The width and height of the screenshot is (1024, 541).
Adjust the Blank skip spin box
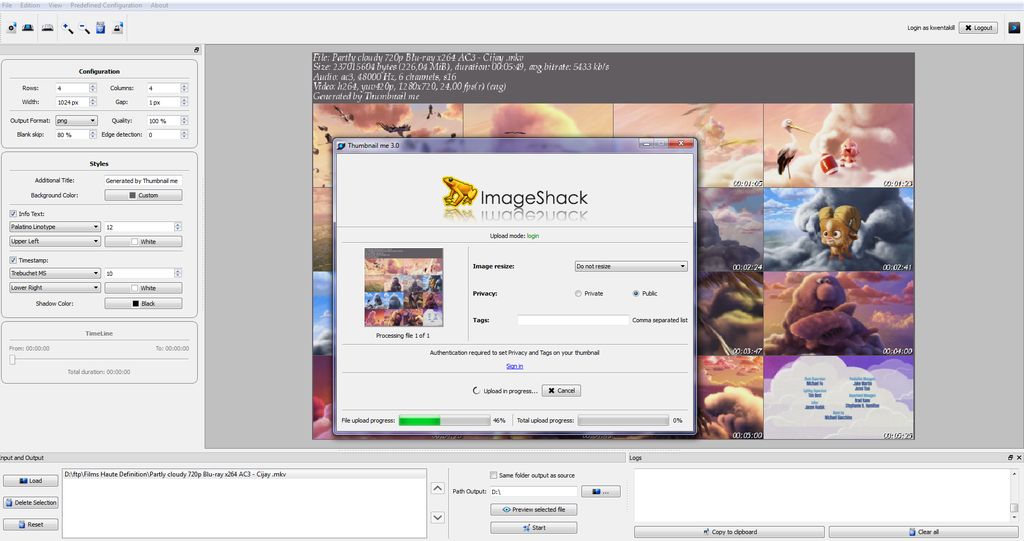click(76, 135)
